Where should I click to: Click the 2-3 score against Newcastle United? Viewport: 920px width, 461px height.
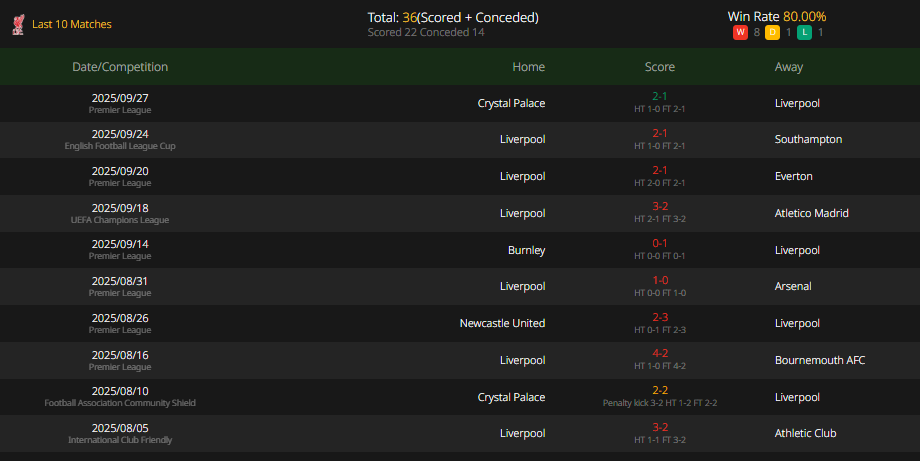(660, 317)
